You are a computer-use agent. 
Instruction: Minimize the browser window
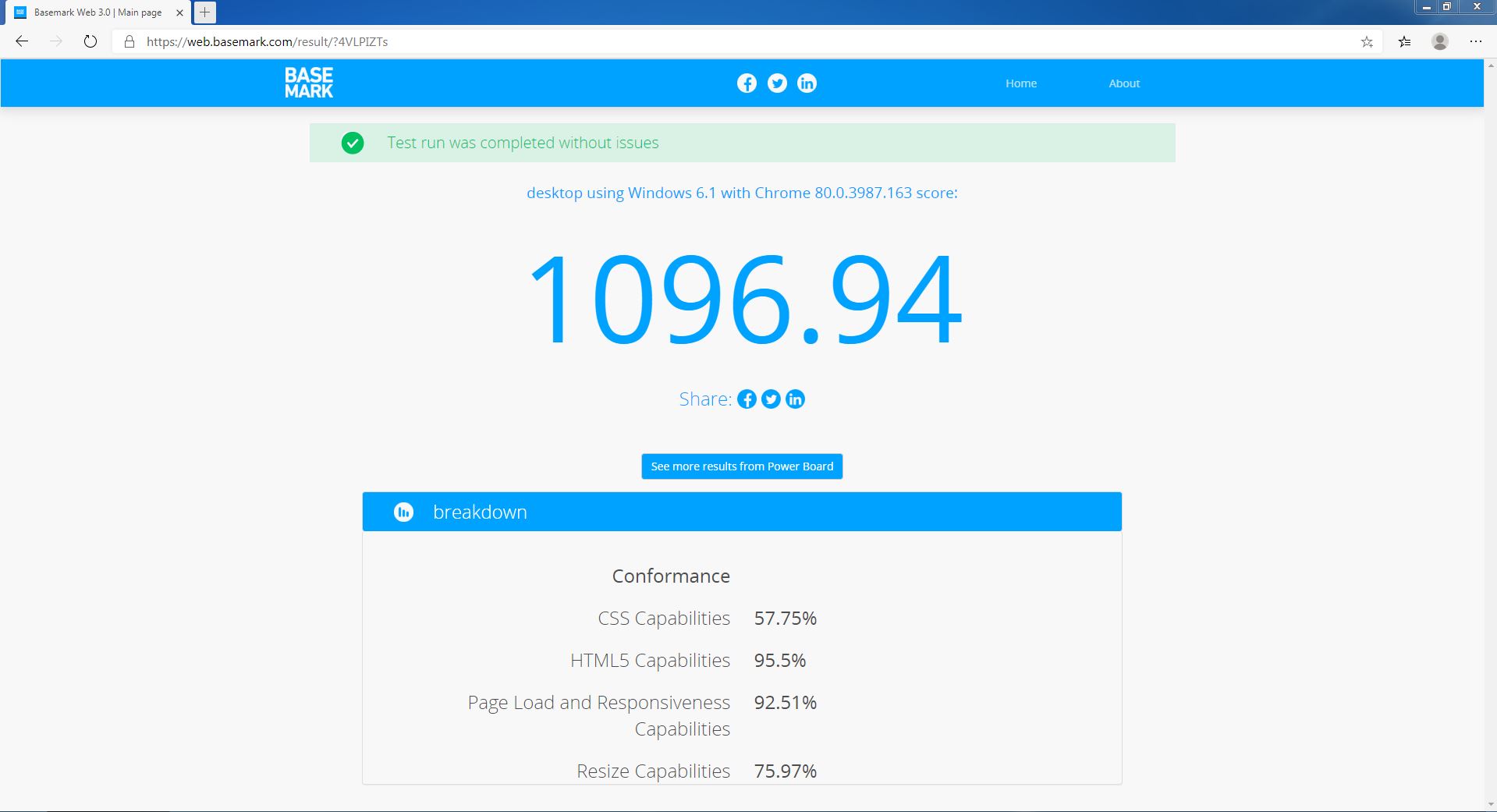click(1426, 7)
